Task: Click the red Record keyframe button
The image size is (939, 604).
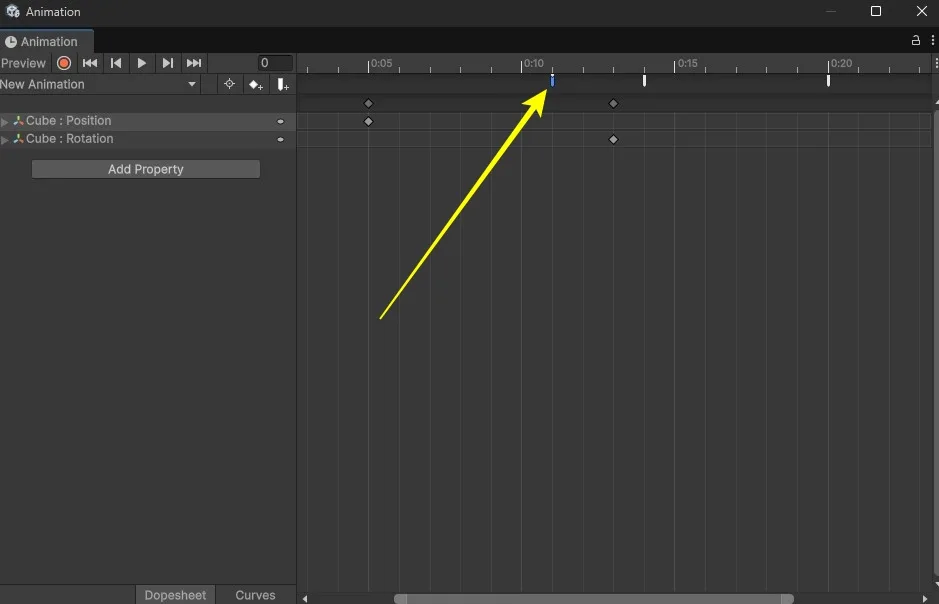Action: (64, 63)
